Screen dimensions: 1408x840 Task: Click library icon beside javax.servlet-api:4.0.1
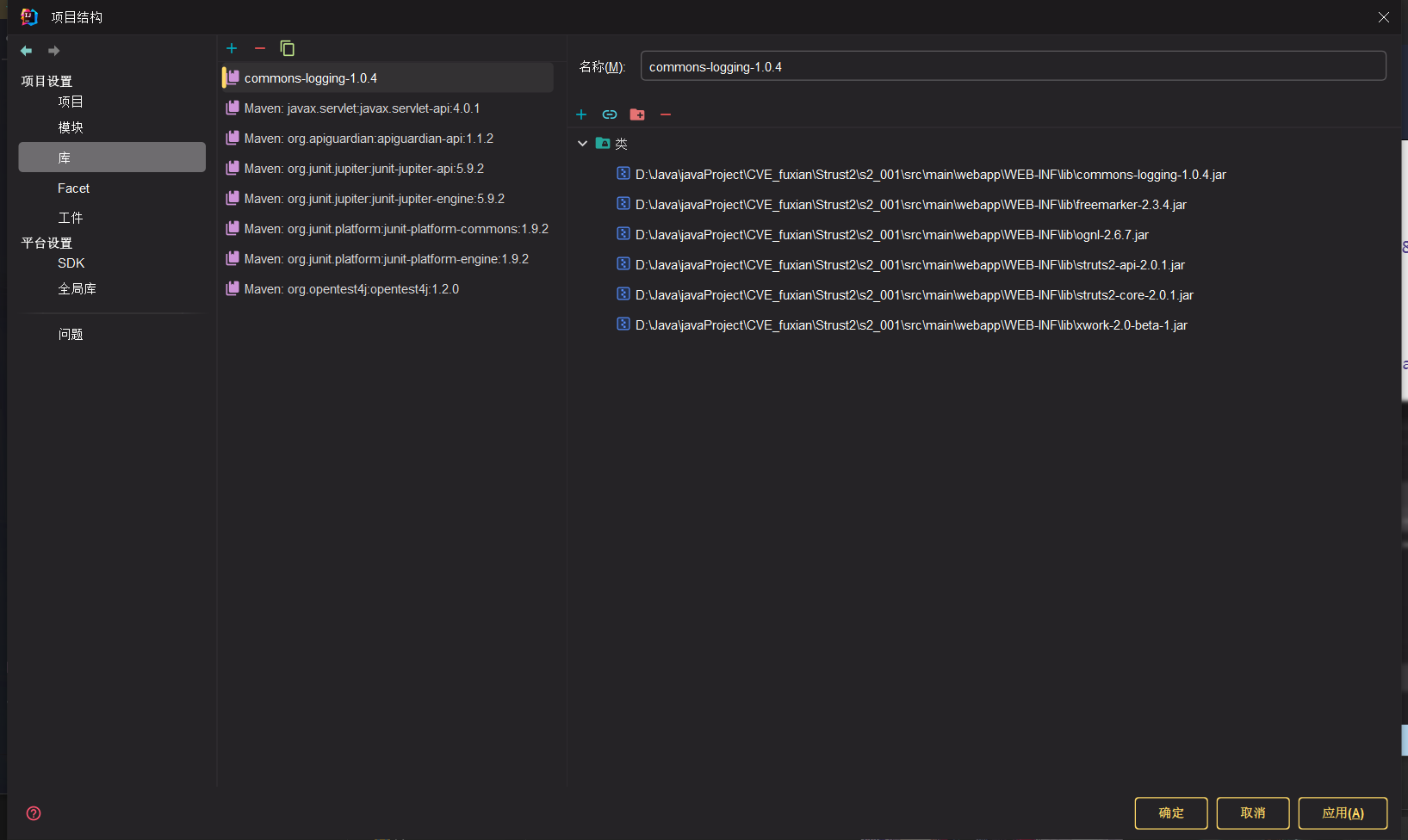(233, 108)
